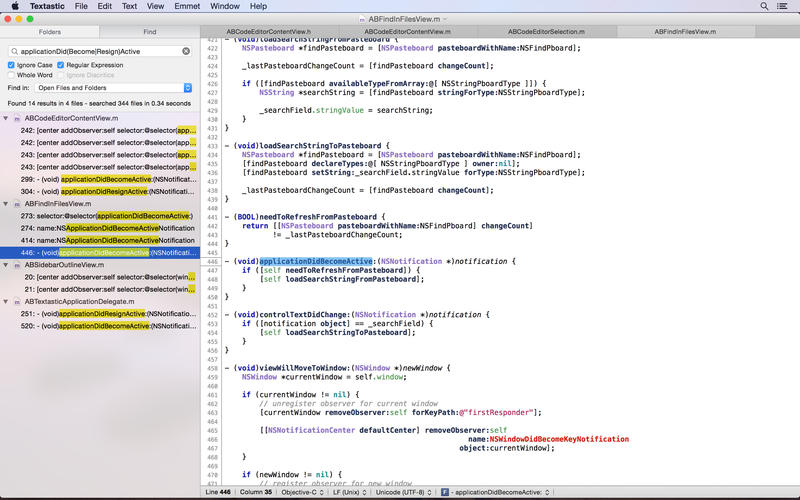Click the regex search input field

[98, 50]
